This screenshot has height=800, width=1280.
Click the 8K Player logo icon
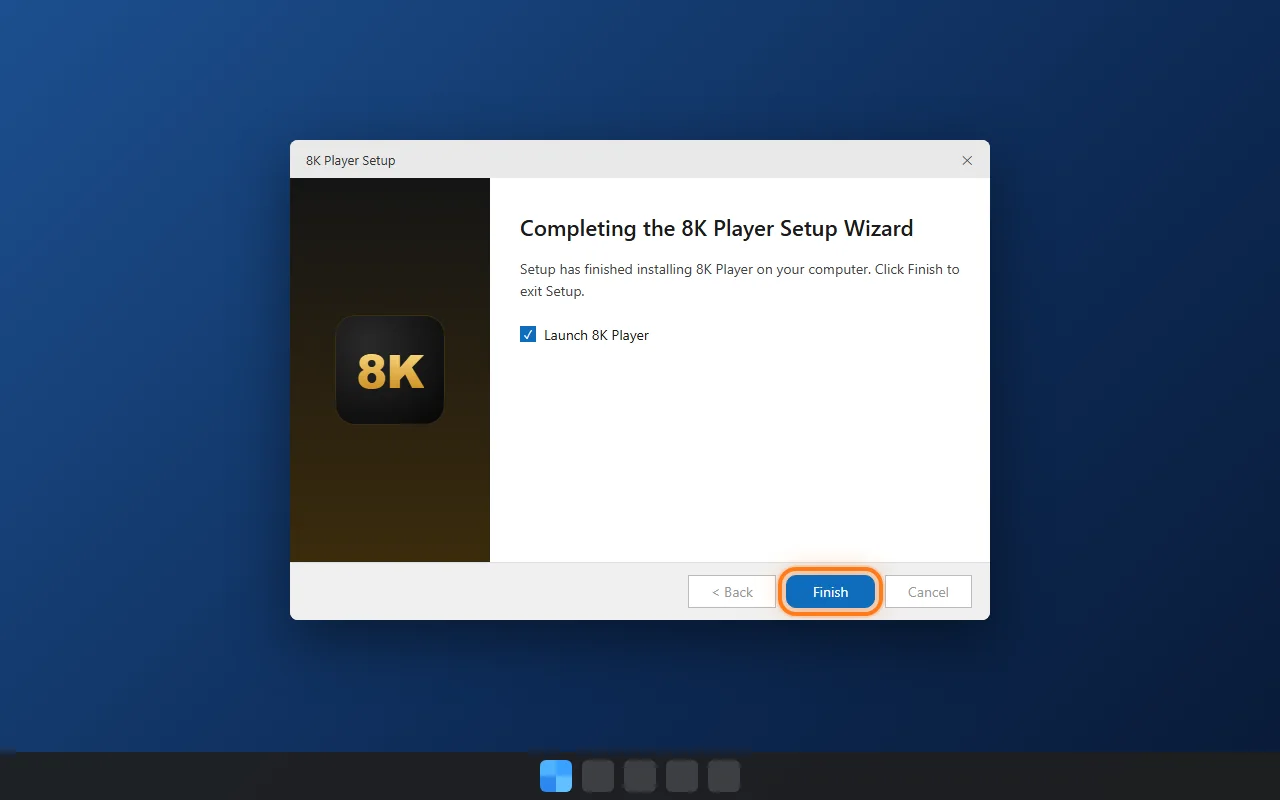[390, 370]
